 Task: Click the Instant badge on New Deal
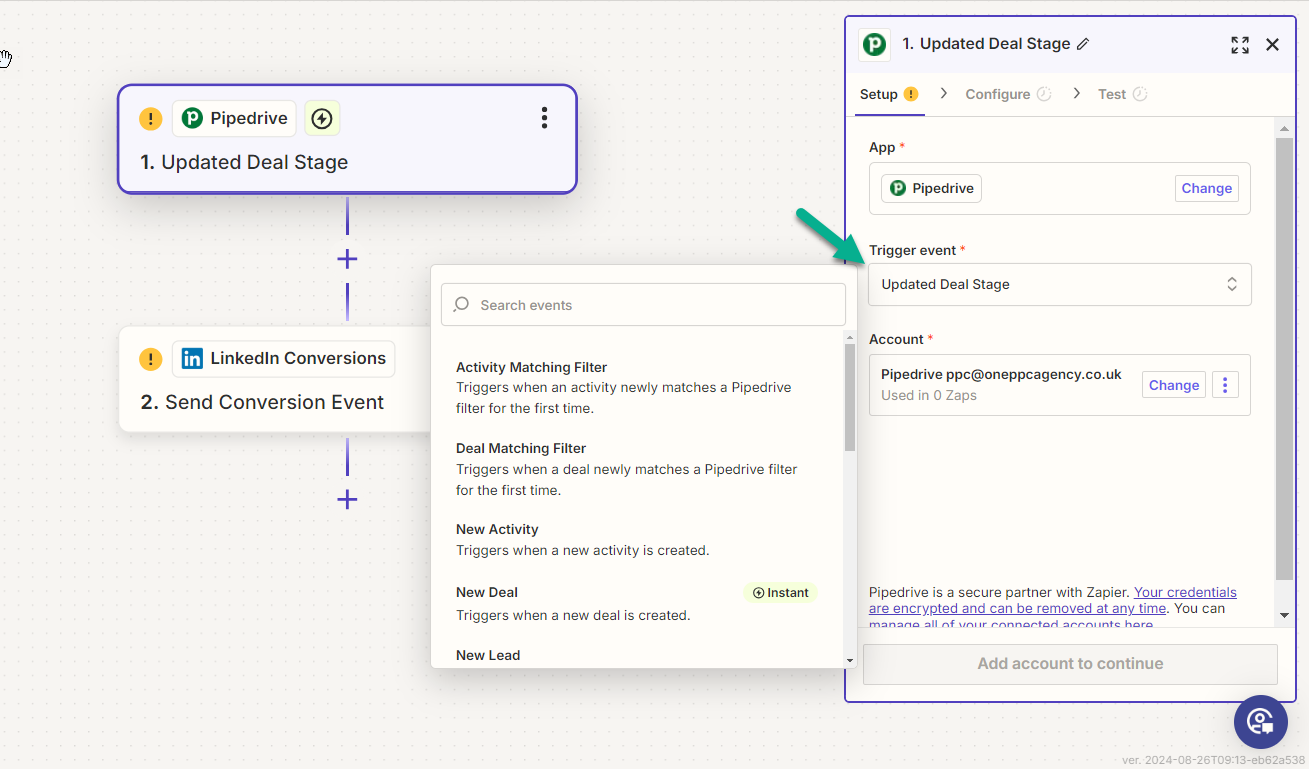[780, 593]
